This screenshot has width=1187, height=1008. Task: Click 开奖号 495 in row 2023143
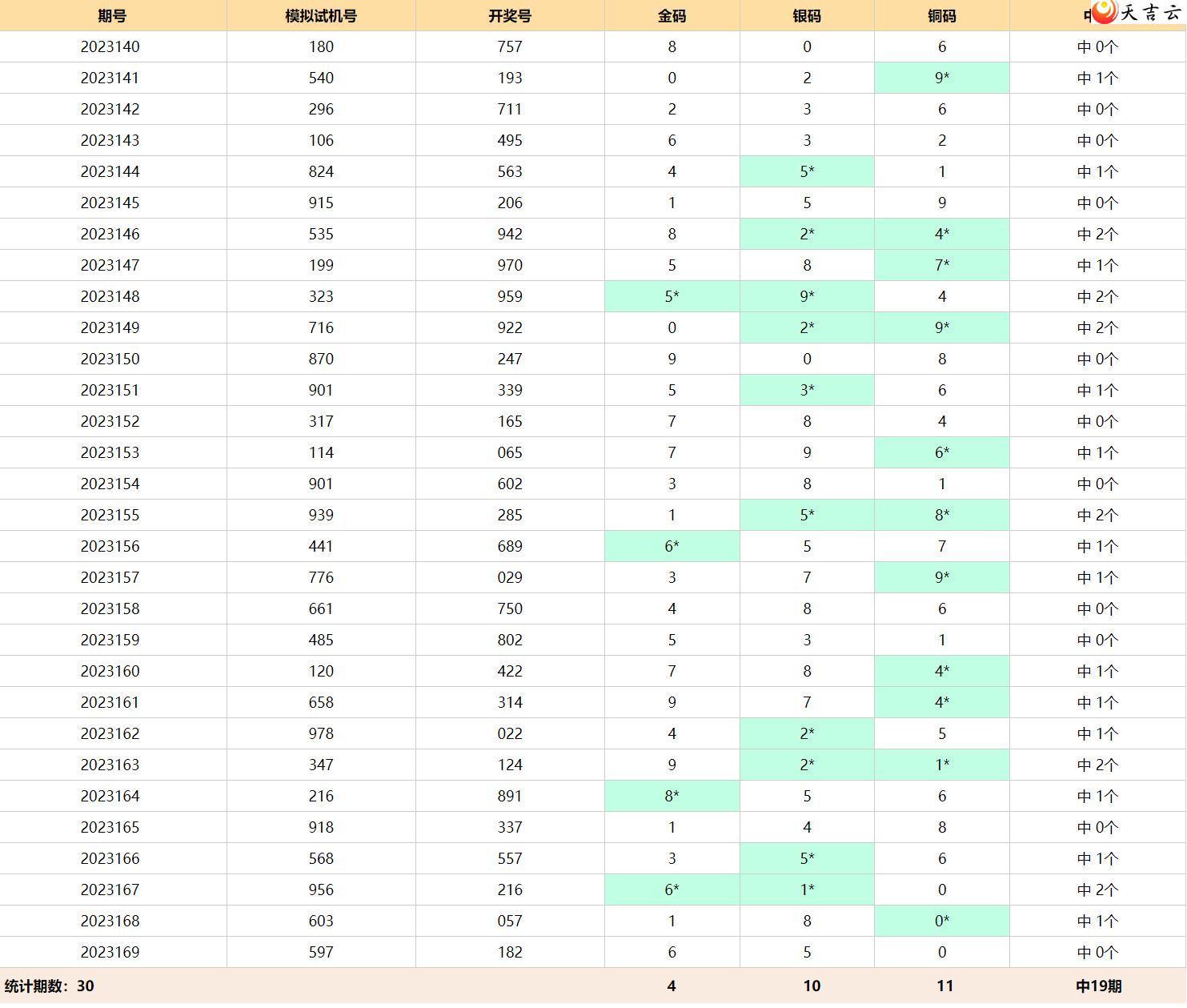tap(510, 141)
